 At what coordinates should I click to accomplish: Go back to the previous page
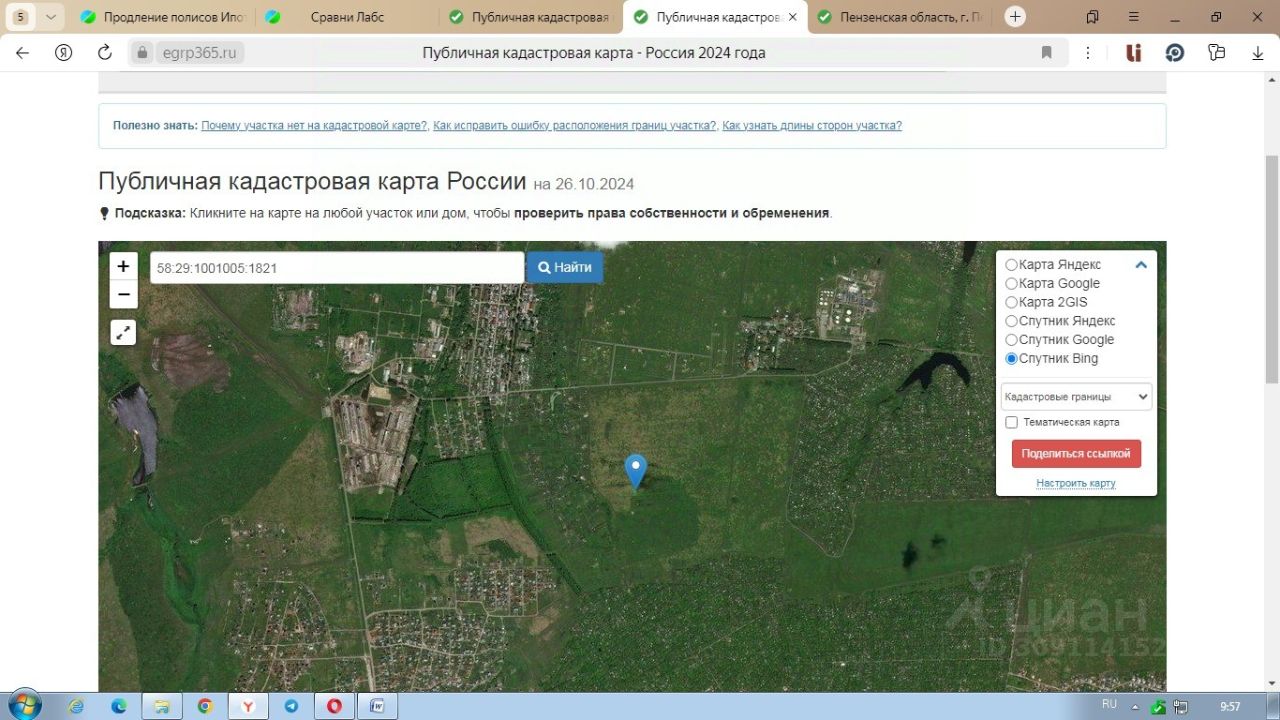coord(22,53)
